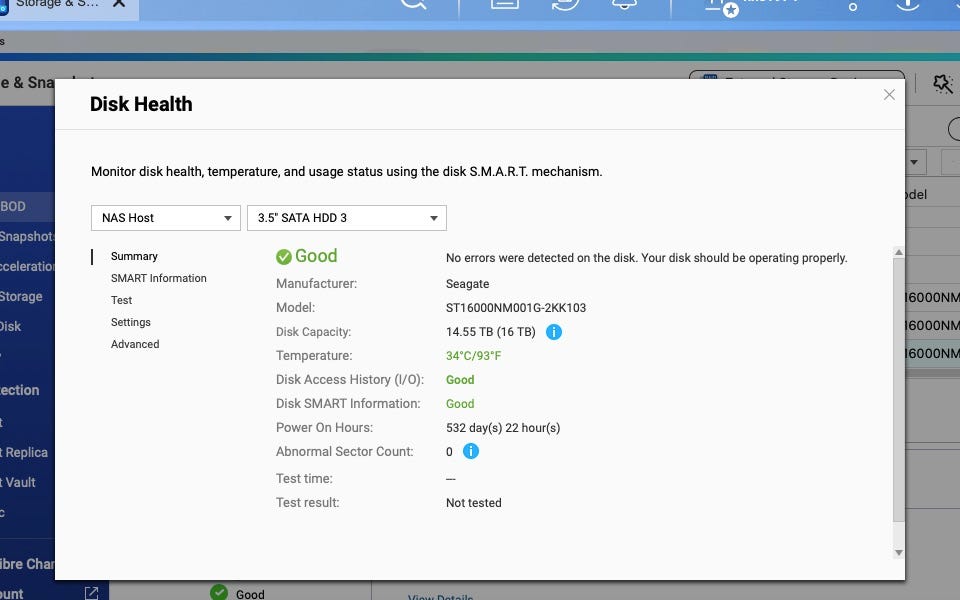Open notifications with the bell icon

(x=626, y=4)
